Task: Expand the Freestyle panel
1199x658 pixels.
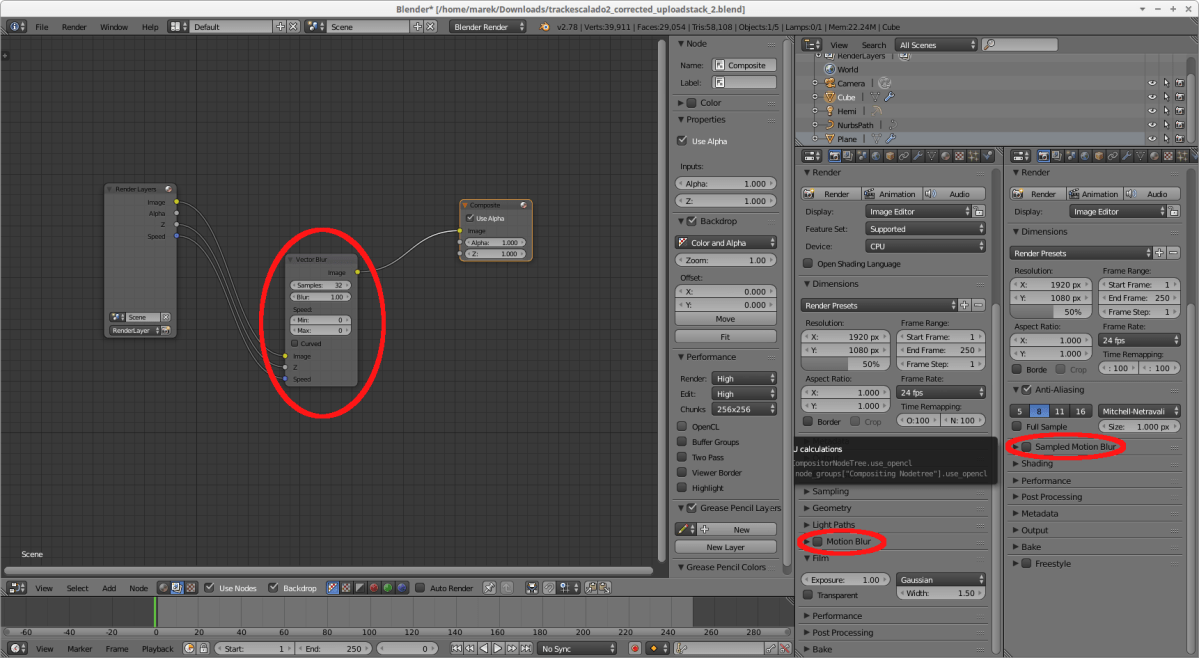Action: [x=1052, y=563]
